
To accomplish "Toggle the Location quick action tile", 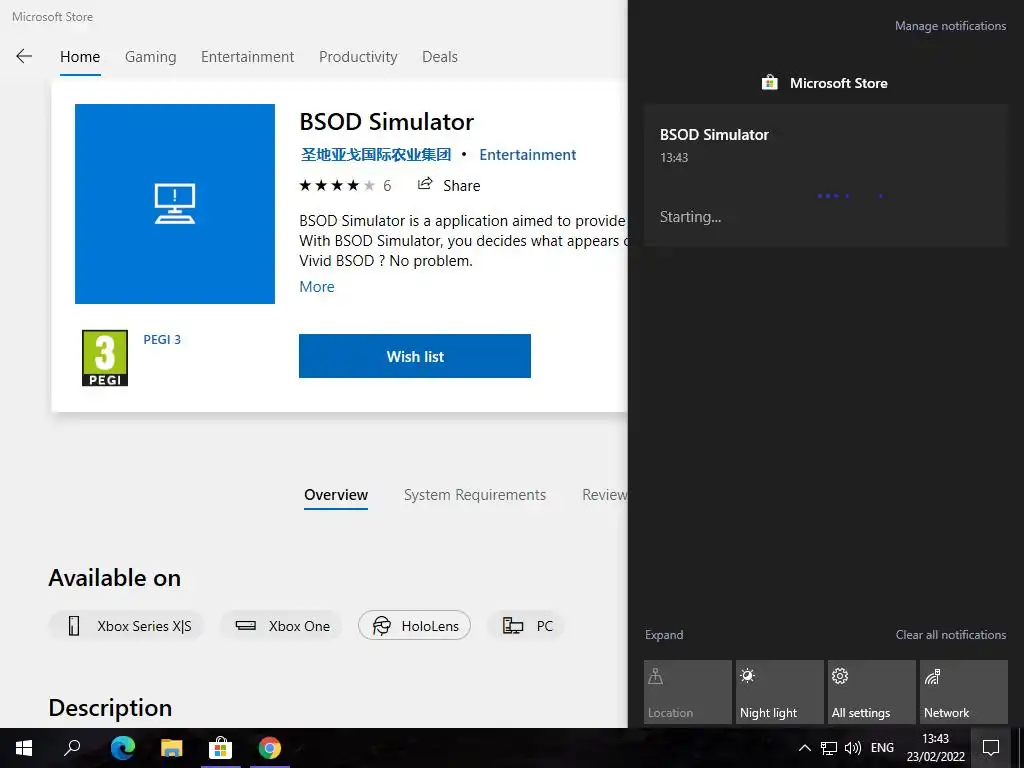I will pos(688,692).
